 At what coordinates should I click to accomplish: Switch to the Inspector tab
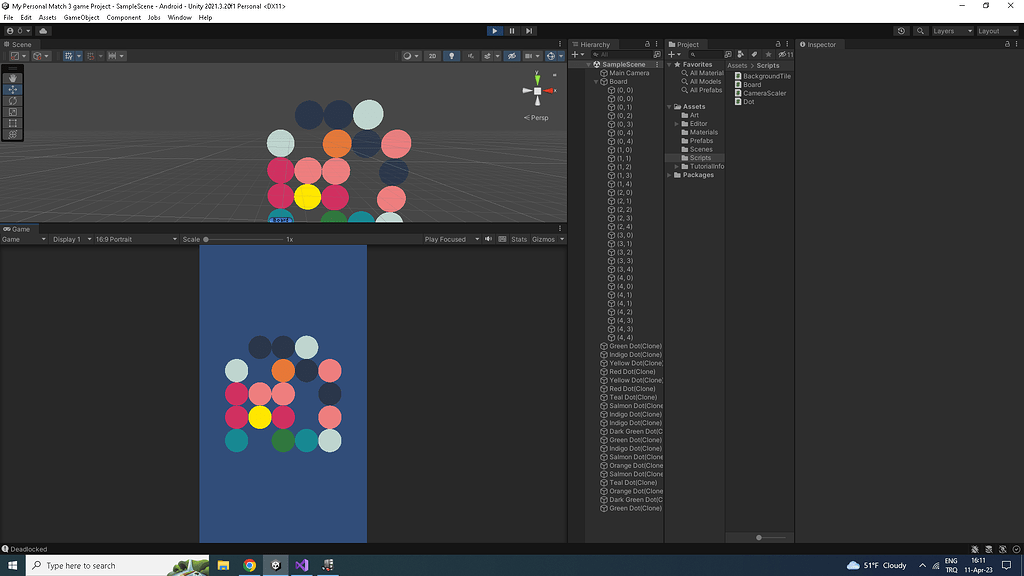pos(820,44)
